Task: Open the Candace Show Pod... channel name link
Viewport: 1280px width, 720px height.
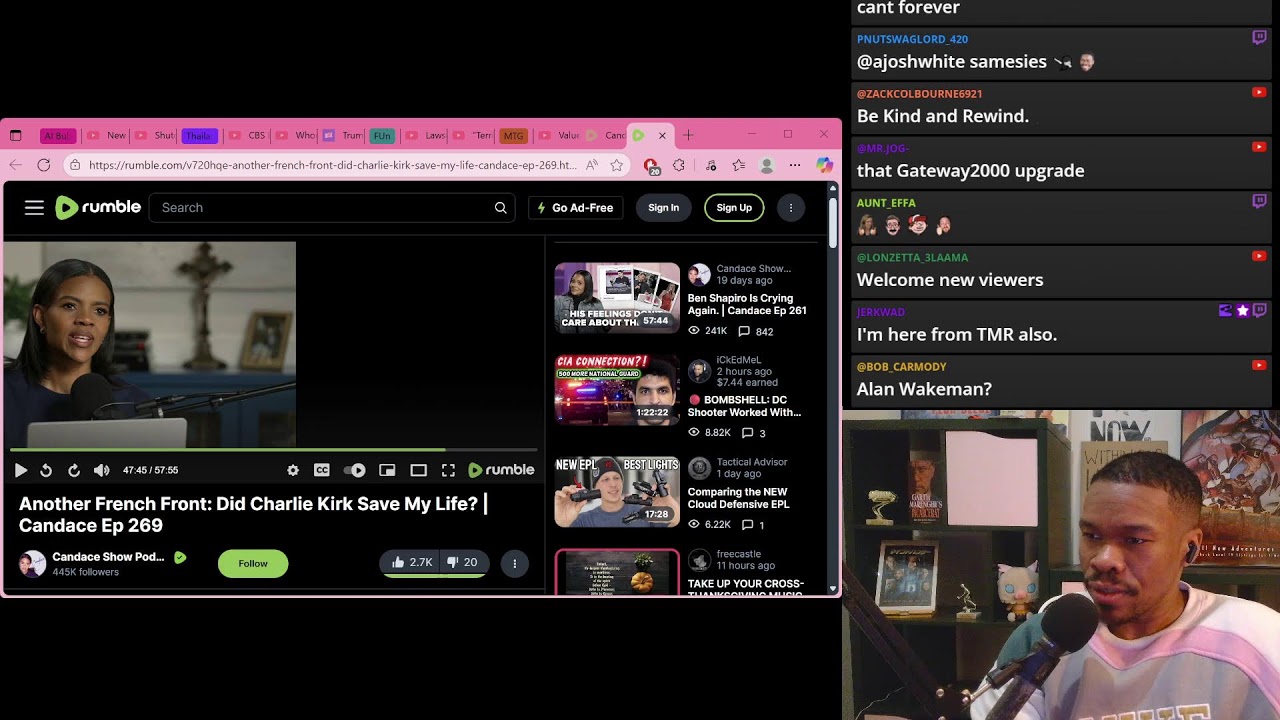Action: click(108, 557)
